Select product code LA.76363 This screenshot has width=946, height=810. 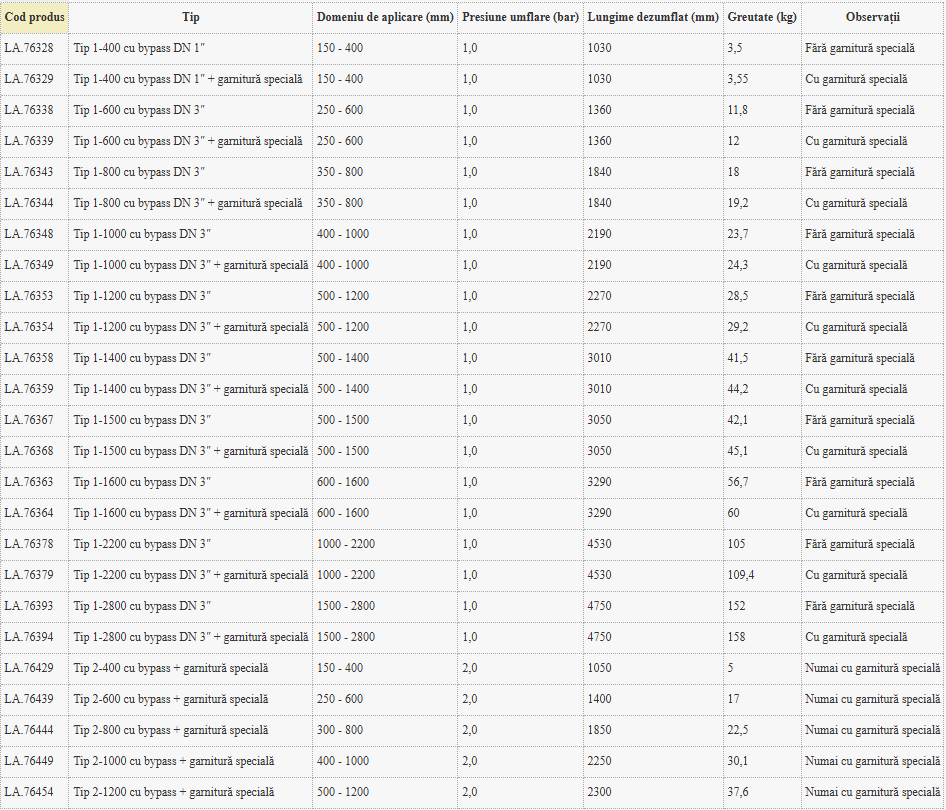coord(29,482)
